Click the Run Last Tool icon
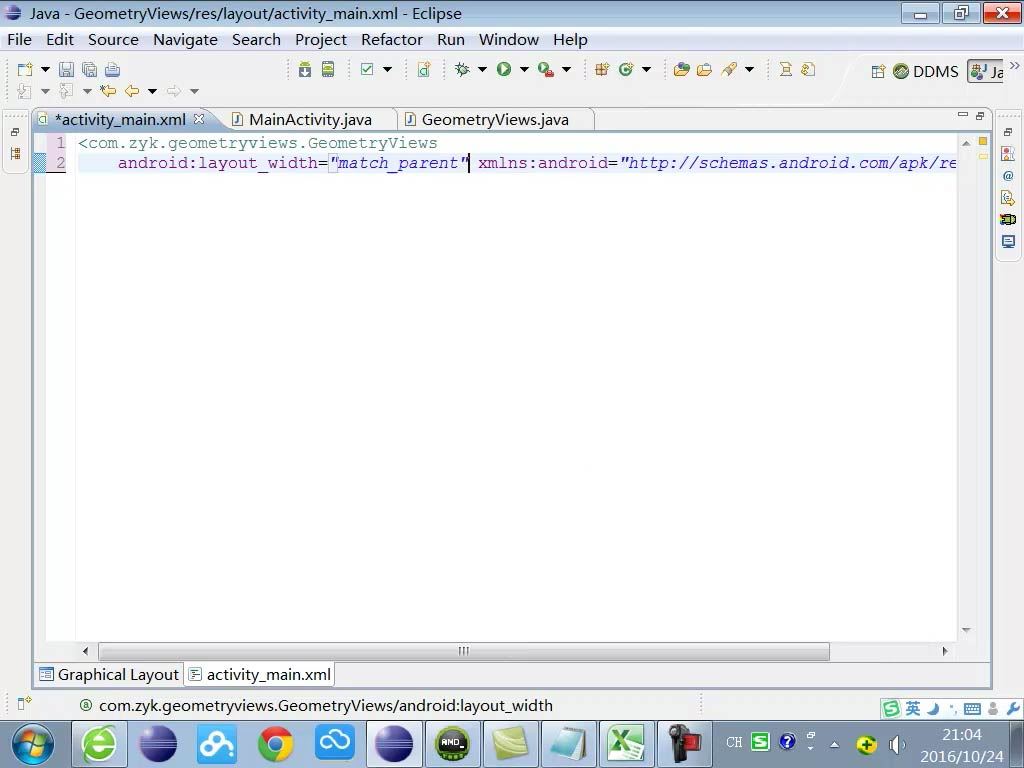 pyautogui.click(x=546, y=69)
